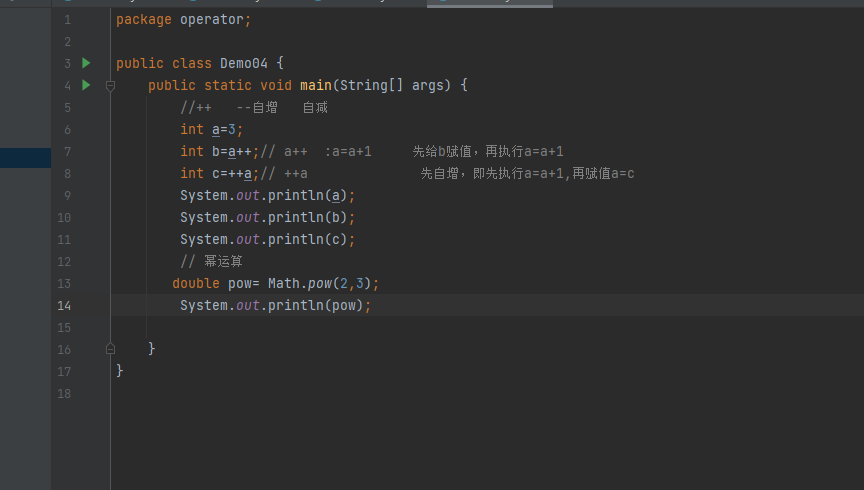Click the int b=a++ statement
Viewport: 864px width, 490px height.
coord(220,151)
